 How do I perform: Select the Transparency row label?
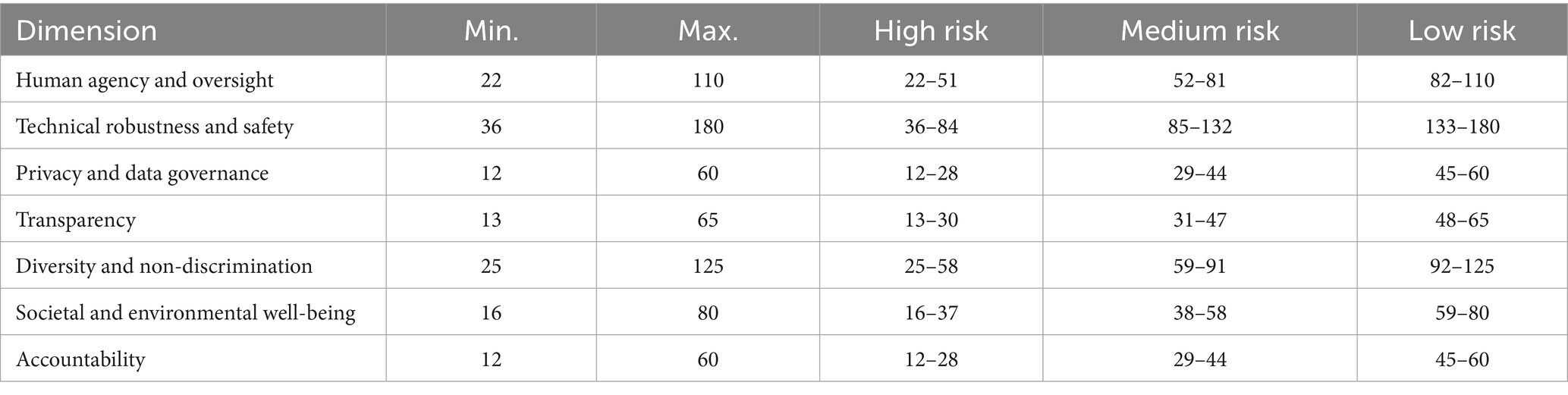76,220
